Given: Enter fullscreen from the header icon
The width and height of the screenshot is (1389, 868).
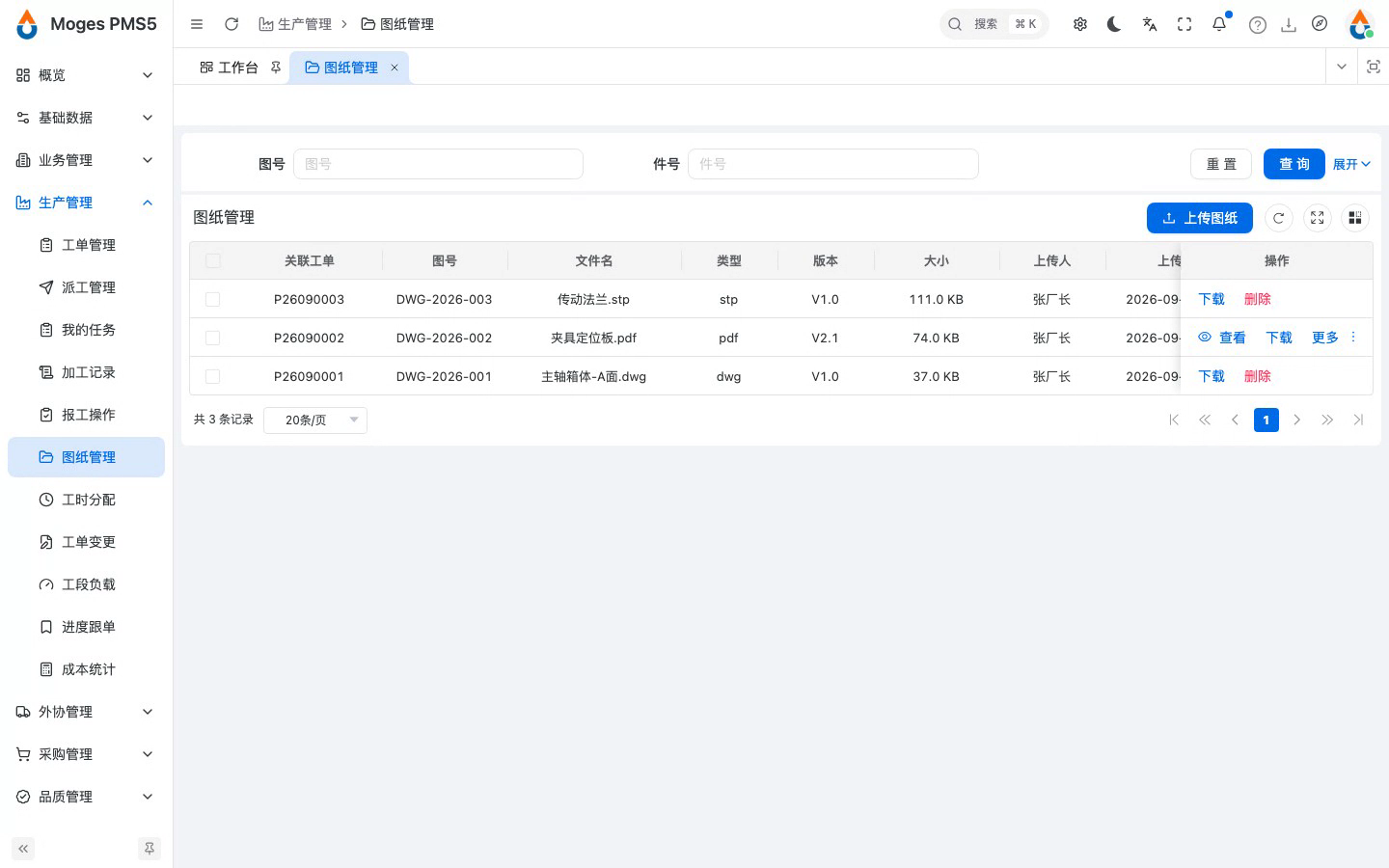Looking at the screenshot, I should (1185, 24).
